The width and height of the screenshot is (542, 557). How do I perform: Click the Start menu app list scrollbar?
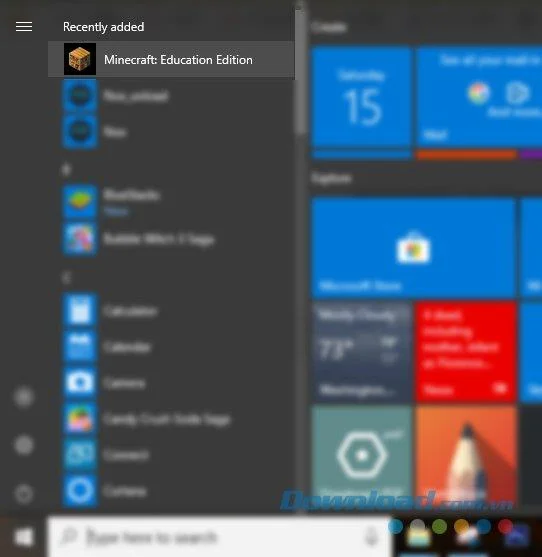coord(300,71)
